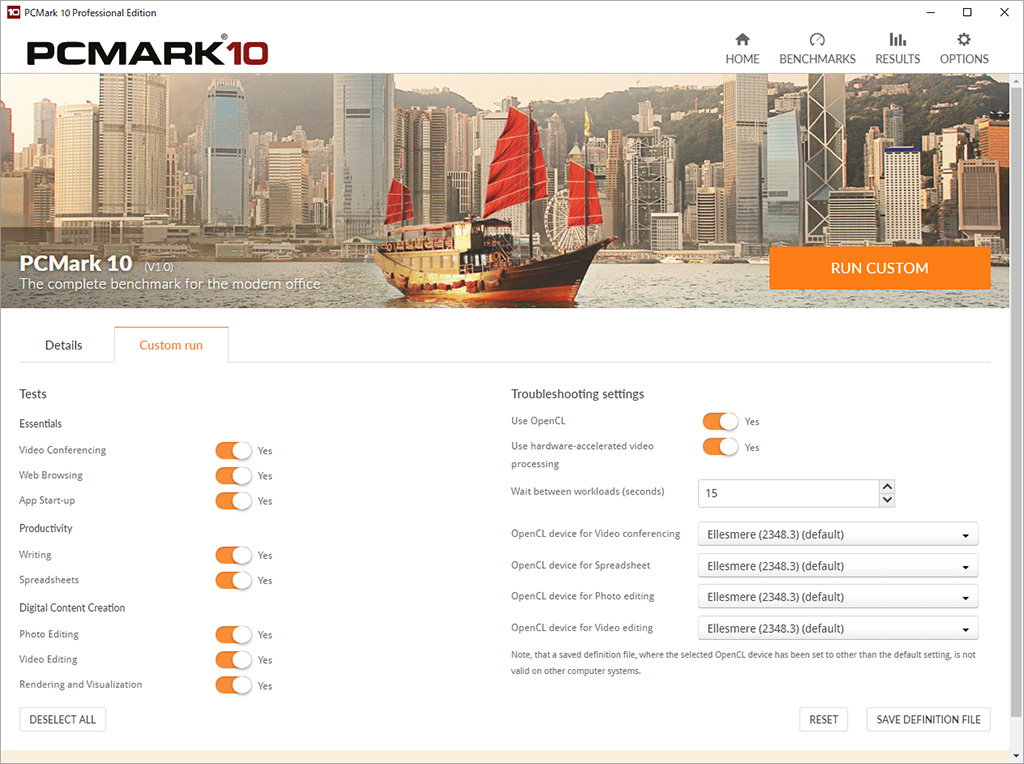Viewport: 1024px width, 764px height.
Task: Disable the Use OpenCL switch
Action: point(720,421)
